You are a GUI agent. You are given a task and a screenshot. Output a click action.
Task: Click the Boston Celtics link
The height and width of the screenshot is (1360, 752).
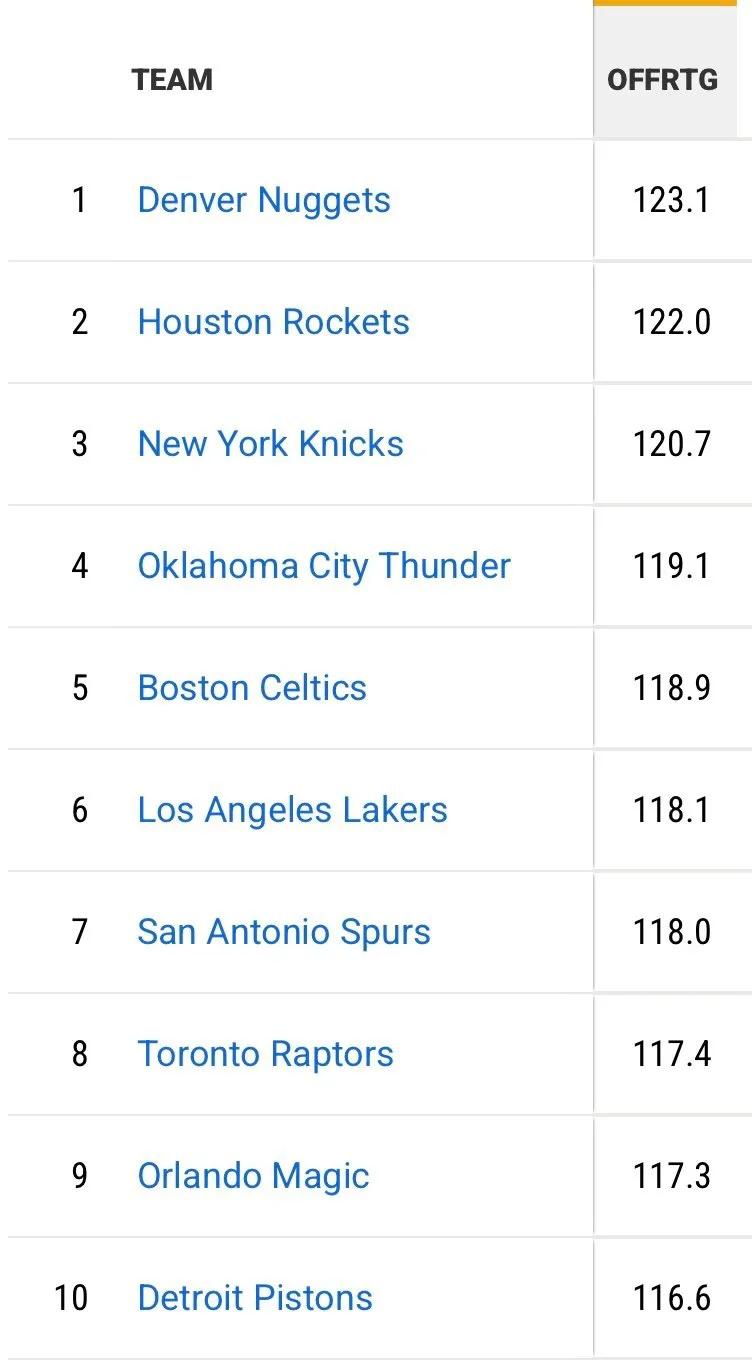[x=252, y=688]
